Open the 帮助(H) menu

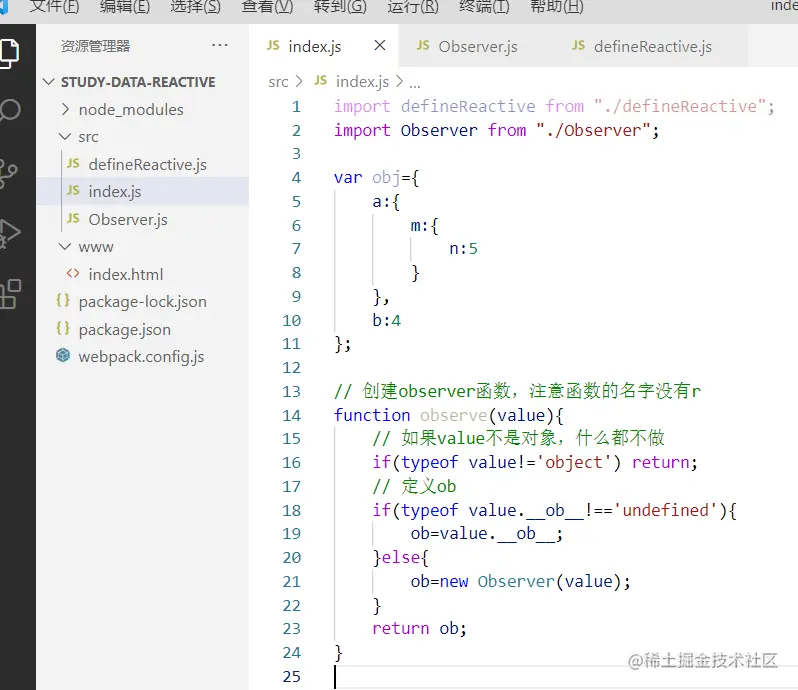[x=557, y=7]
